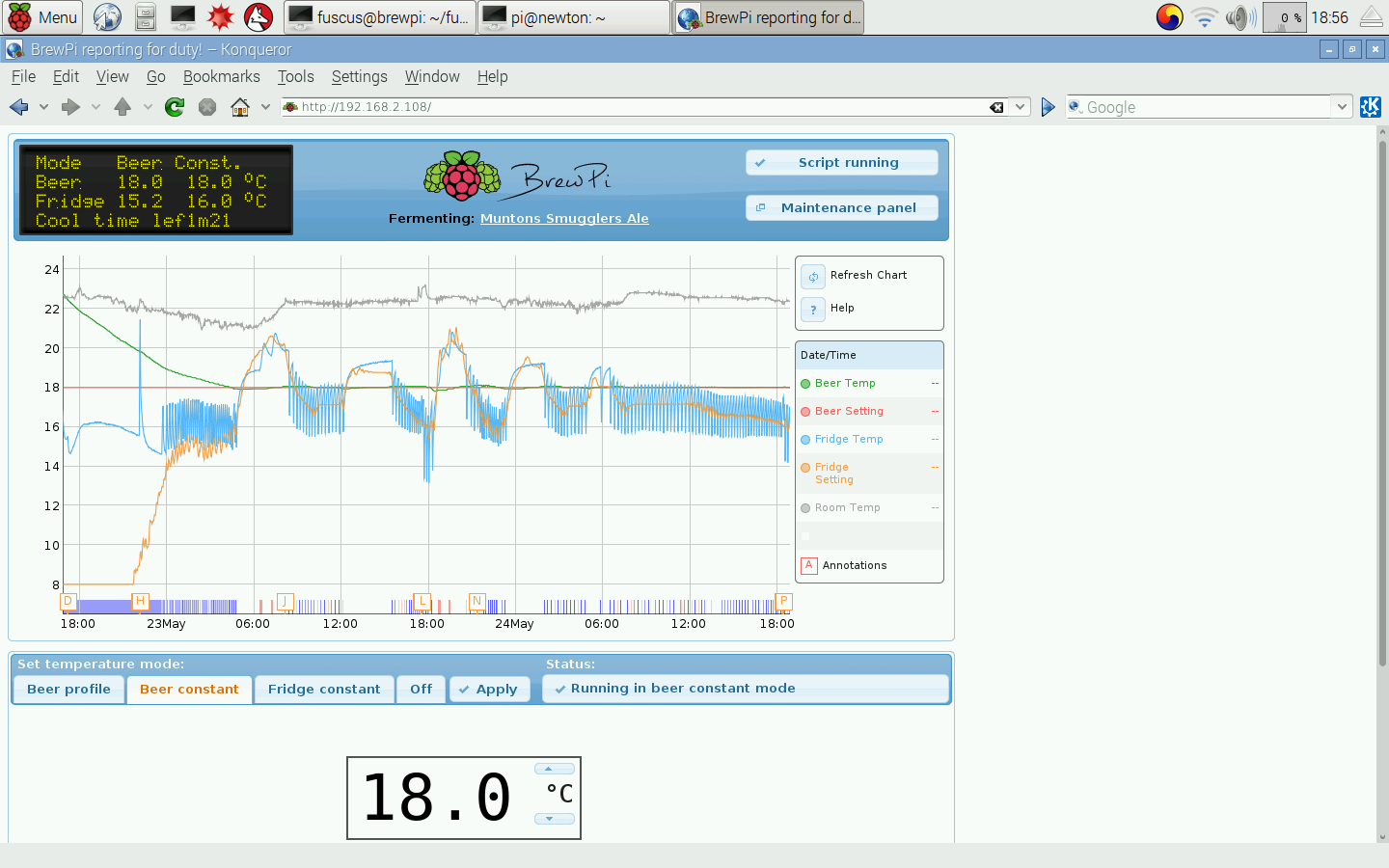This screenshot has width=1389, height=868.
Task: Open the Edit menu
Action: click(x=66, y=76)
